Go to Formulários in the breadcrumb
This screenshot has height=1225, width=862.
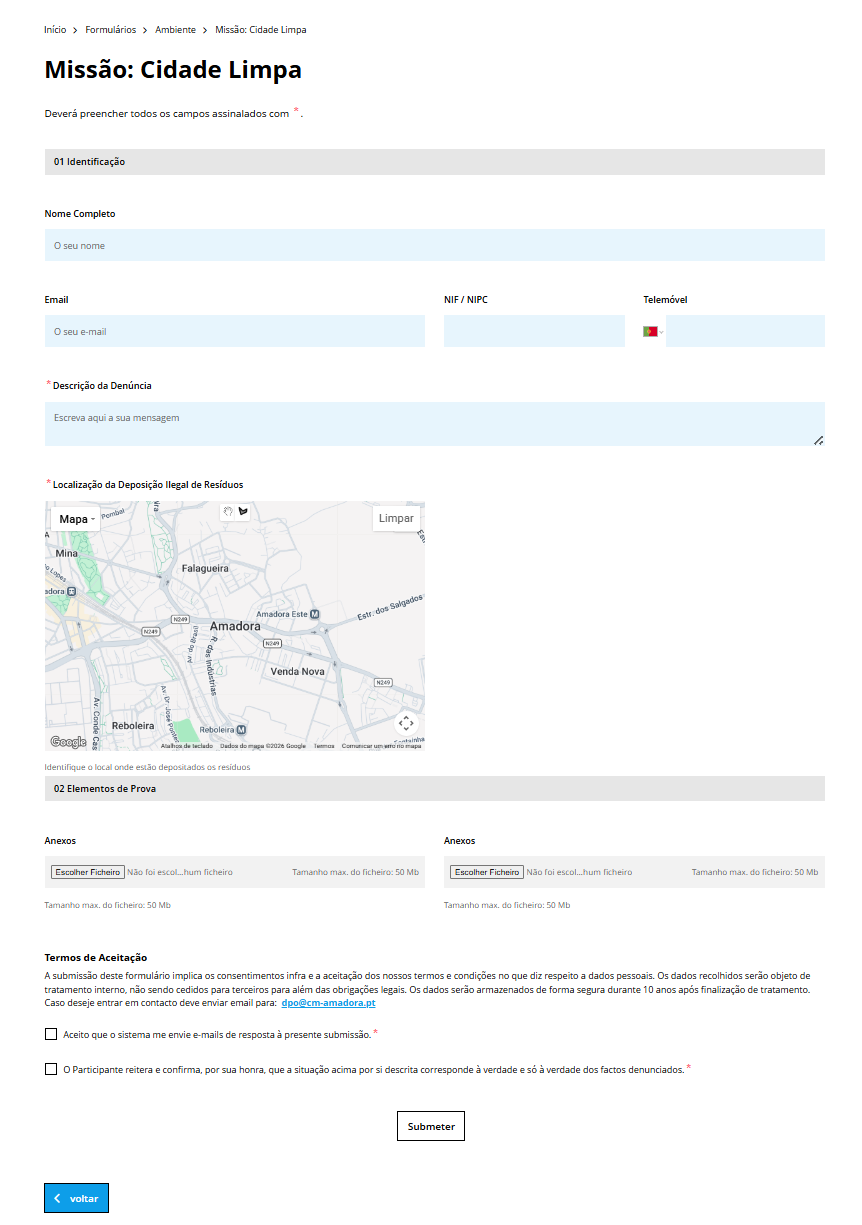point(110,30)
